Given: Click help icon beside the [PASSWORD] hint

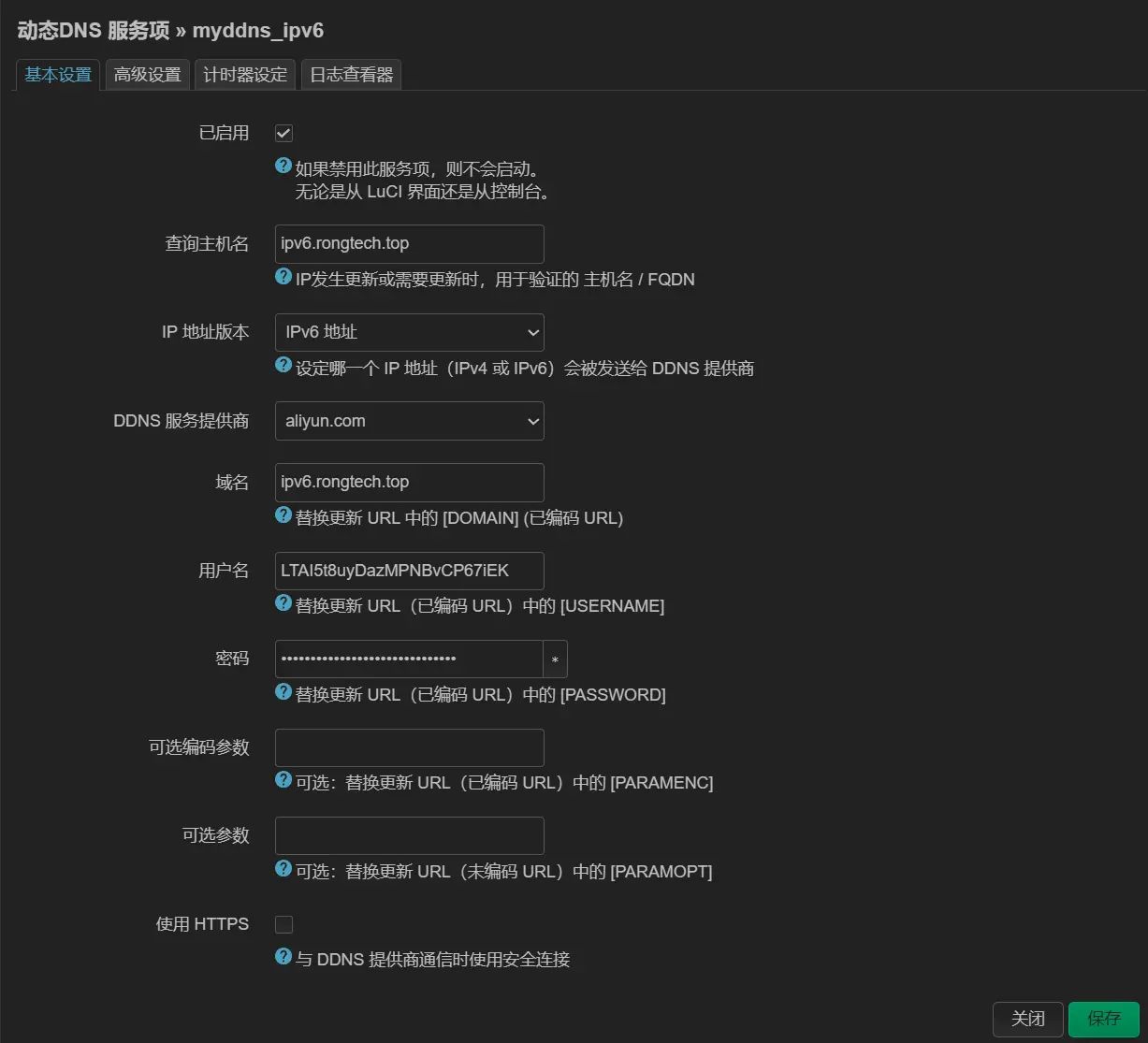Looking at the screenshot, I should pyautogui.click(x=283, y=692).
